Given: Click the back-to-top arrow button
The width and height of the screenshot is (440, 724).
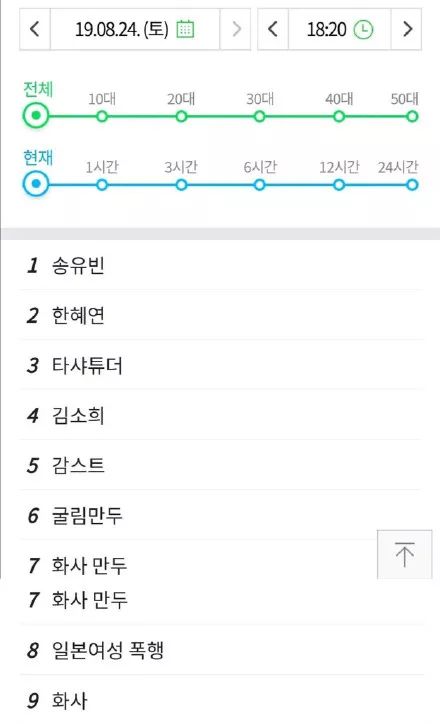Looking at the screenshot, I should [x=404, y=554].
